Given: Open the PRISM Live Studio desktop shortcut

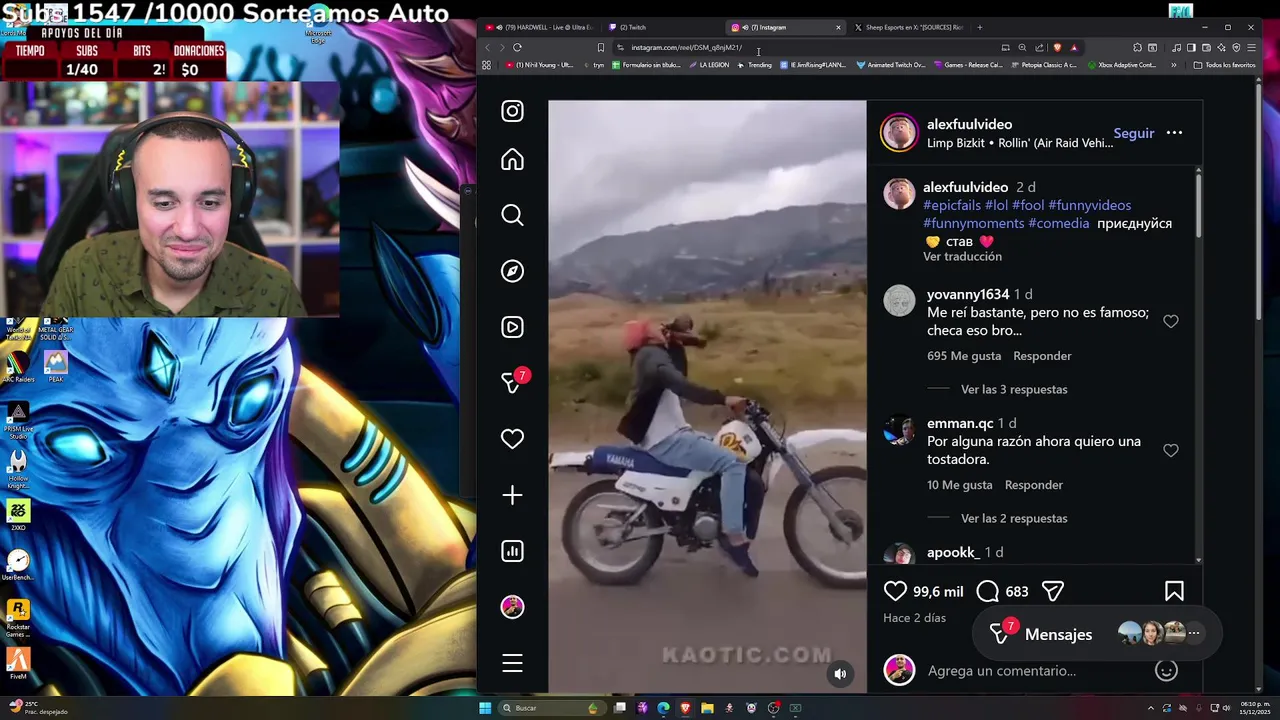Looking at the screenshot, I should 18,419.
